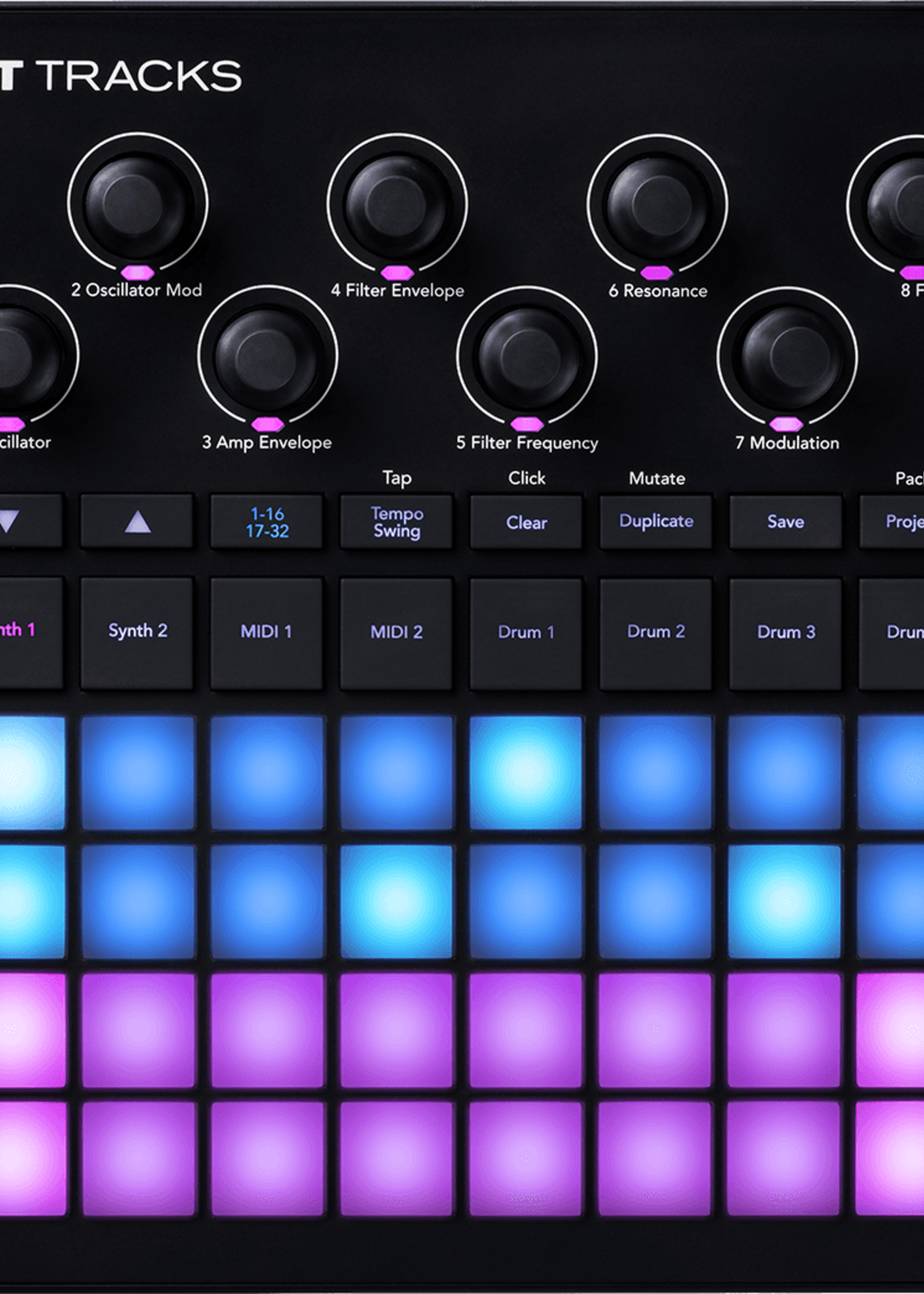Select the MIDI 2 track button
924x1294 pixels.
click(397, 634)
